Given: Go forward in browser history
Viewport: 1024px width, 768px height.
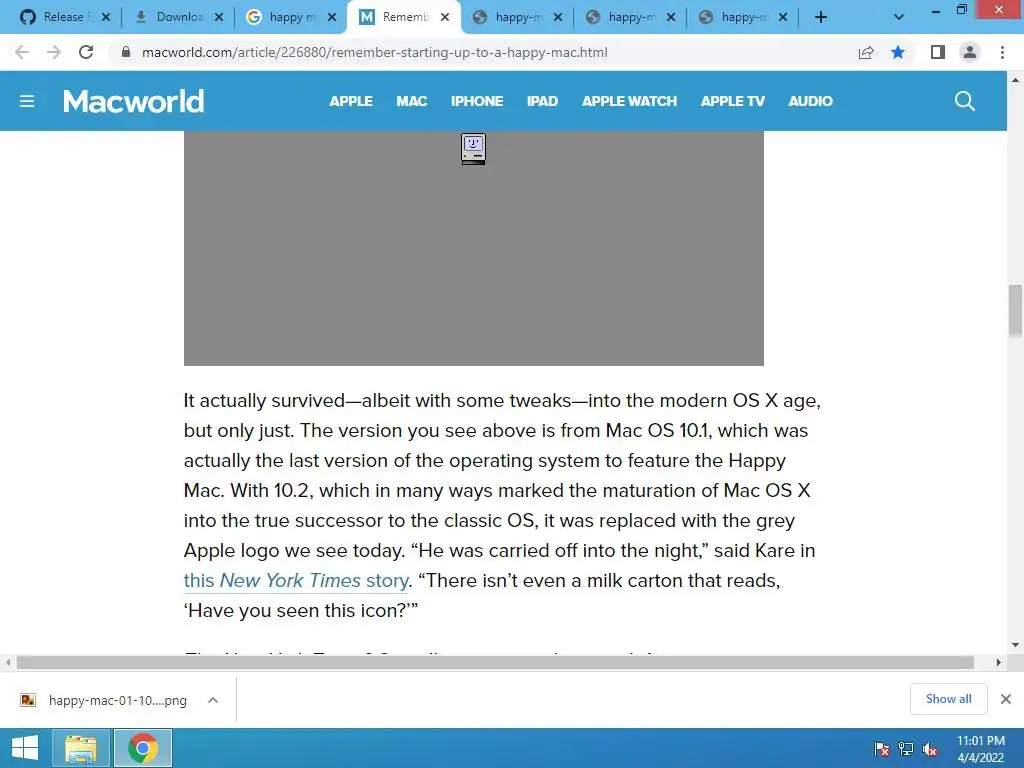Looking at the screenshot, I should [54, 52].
